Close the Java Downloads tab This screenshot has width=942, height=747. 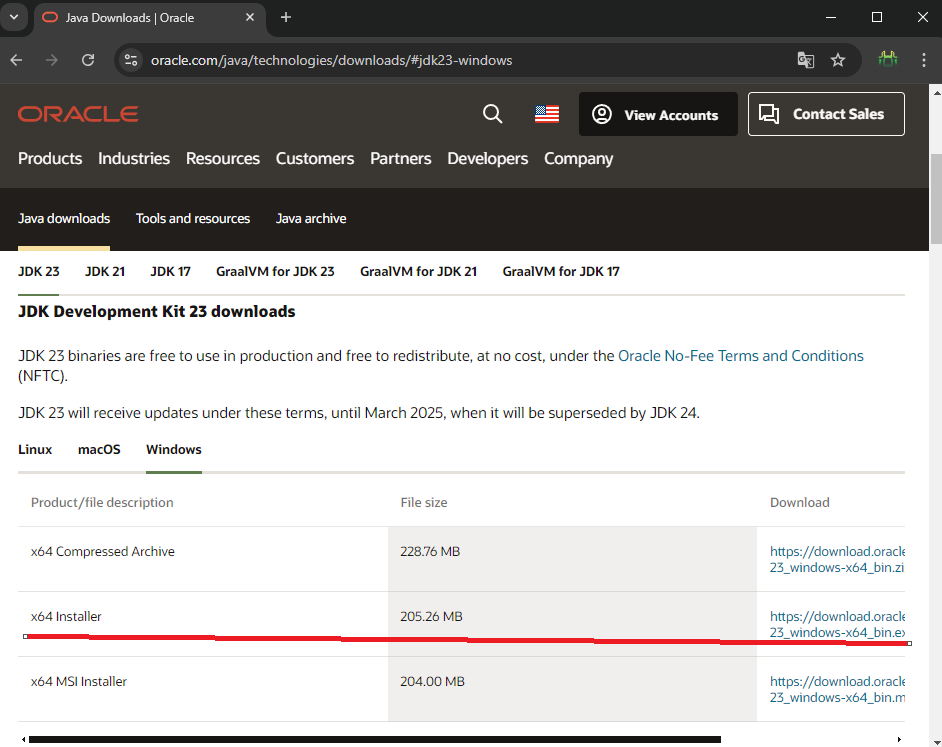(x=250, y=17)
